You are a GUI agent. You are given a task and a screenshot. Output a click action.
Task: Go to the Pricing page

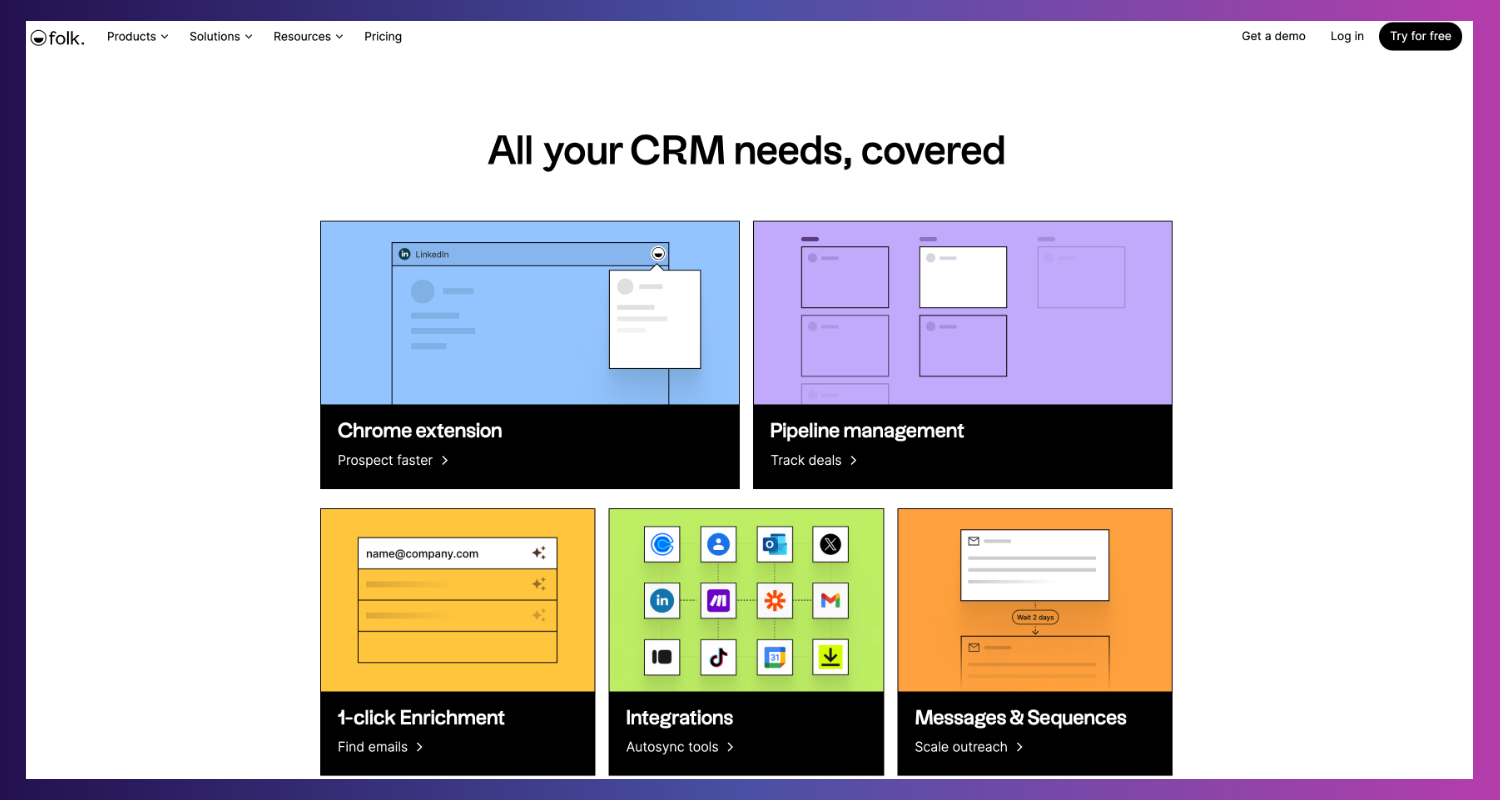(383, 37)
